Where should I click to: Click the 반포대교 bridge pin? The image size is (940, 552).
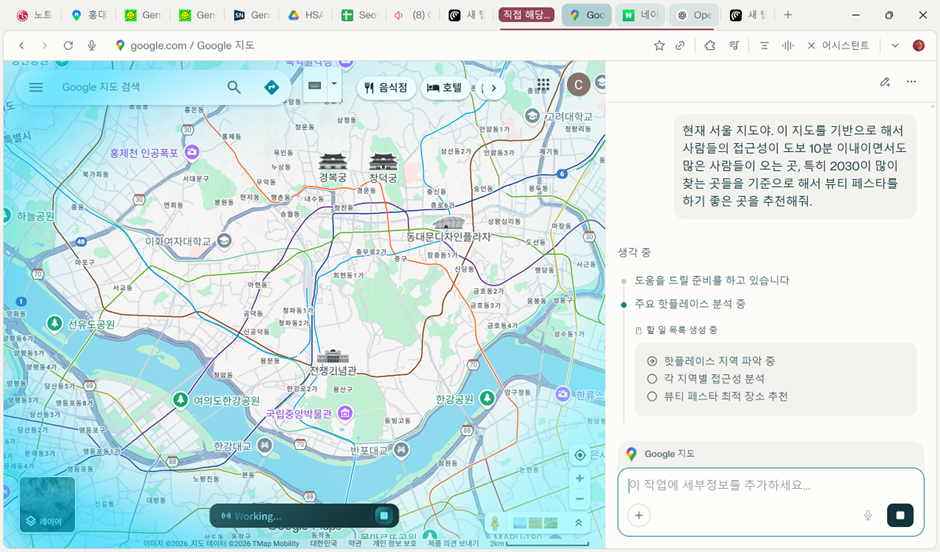pos(401,450)
